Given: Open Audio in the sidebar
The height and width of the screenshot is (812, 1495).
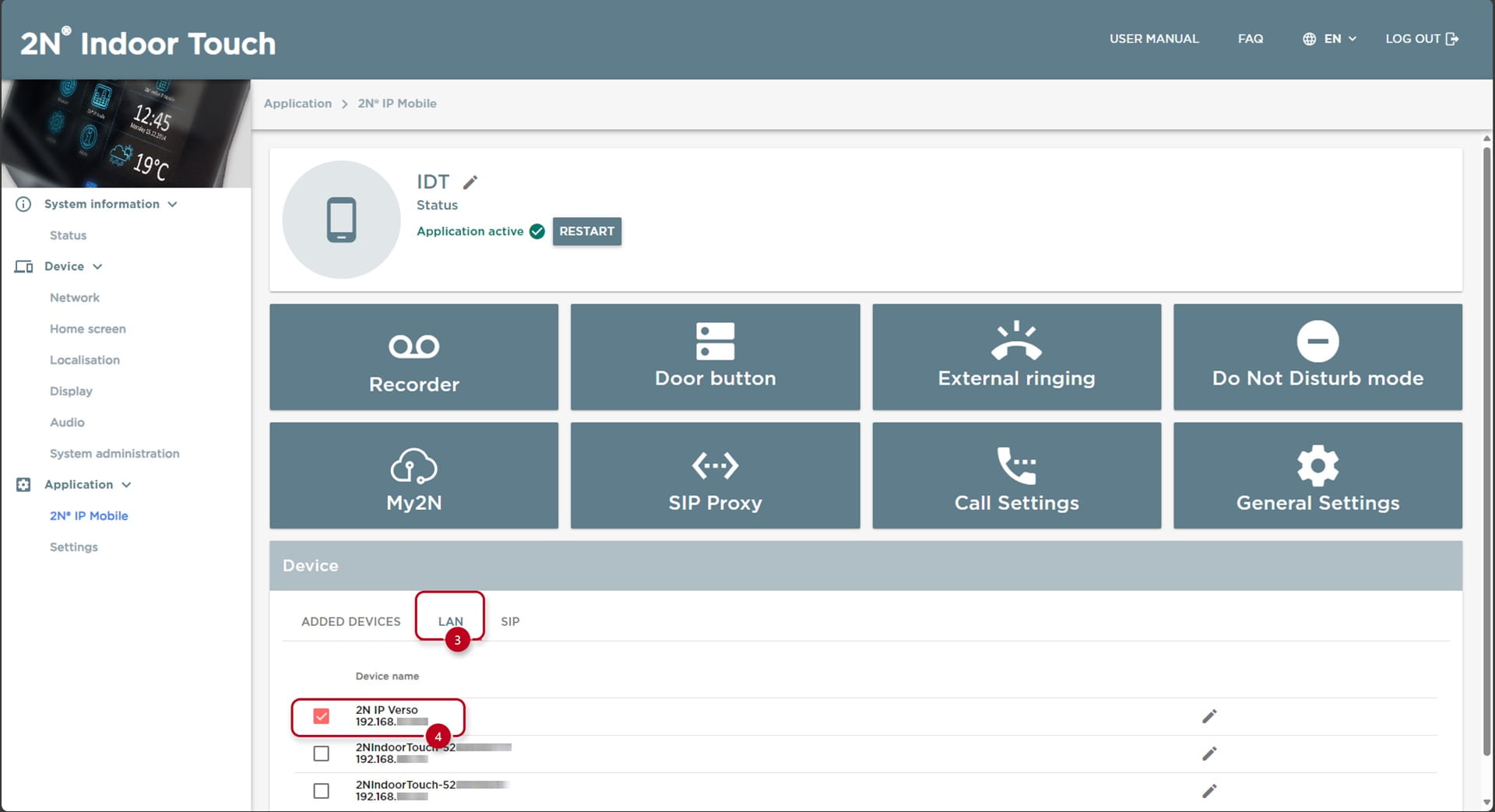Looking at the screenshot, I should [67, 422].
